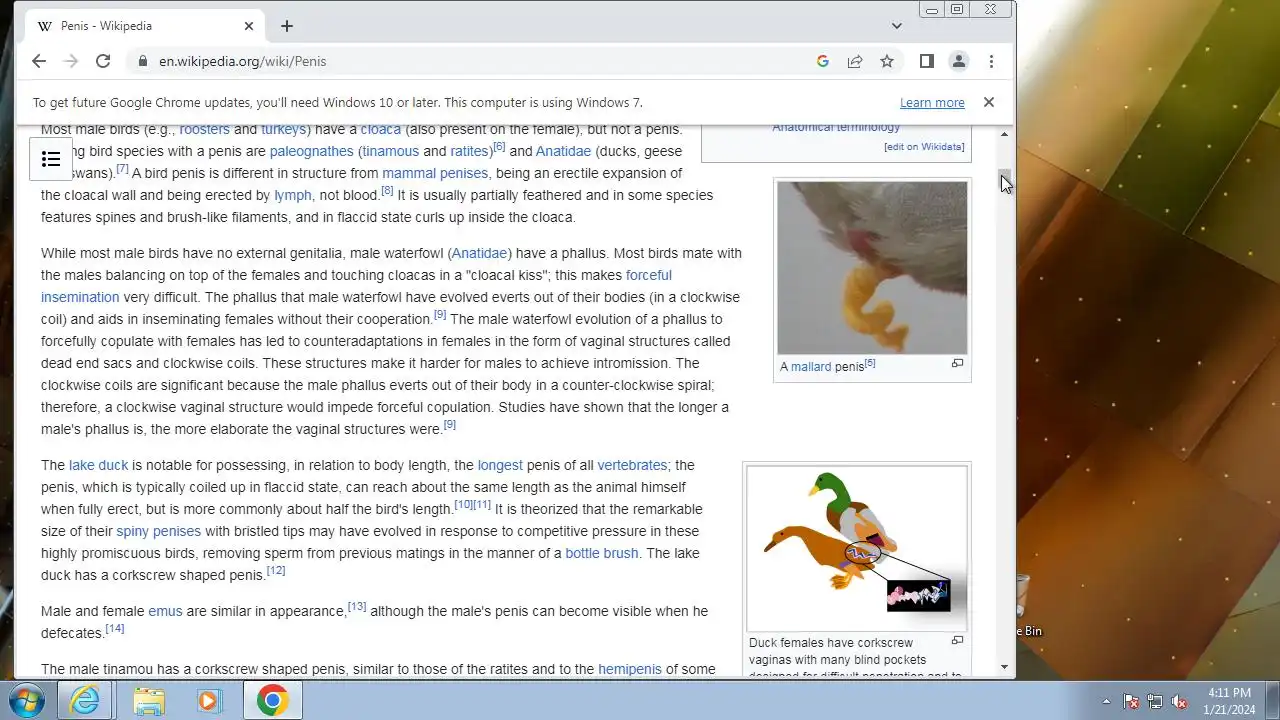1280x720 pixels.
Task: Open the muted volume icon in tray
Action: [x=1179, y=701]
